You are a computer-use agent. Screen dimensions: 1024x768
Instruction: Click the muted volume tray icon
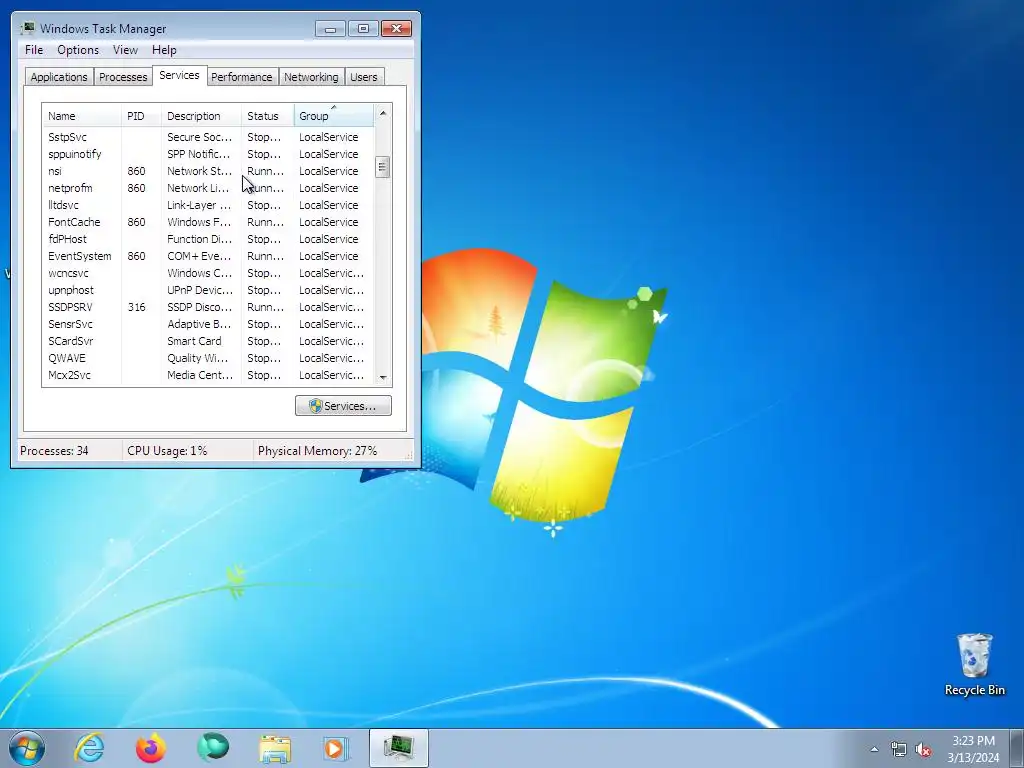[x=923, y=750]
